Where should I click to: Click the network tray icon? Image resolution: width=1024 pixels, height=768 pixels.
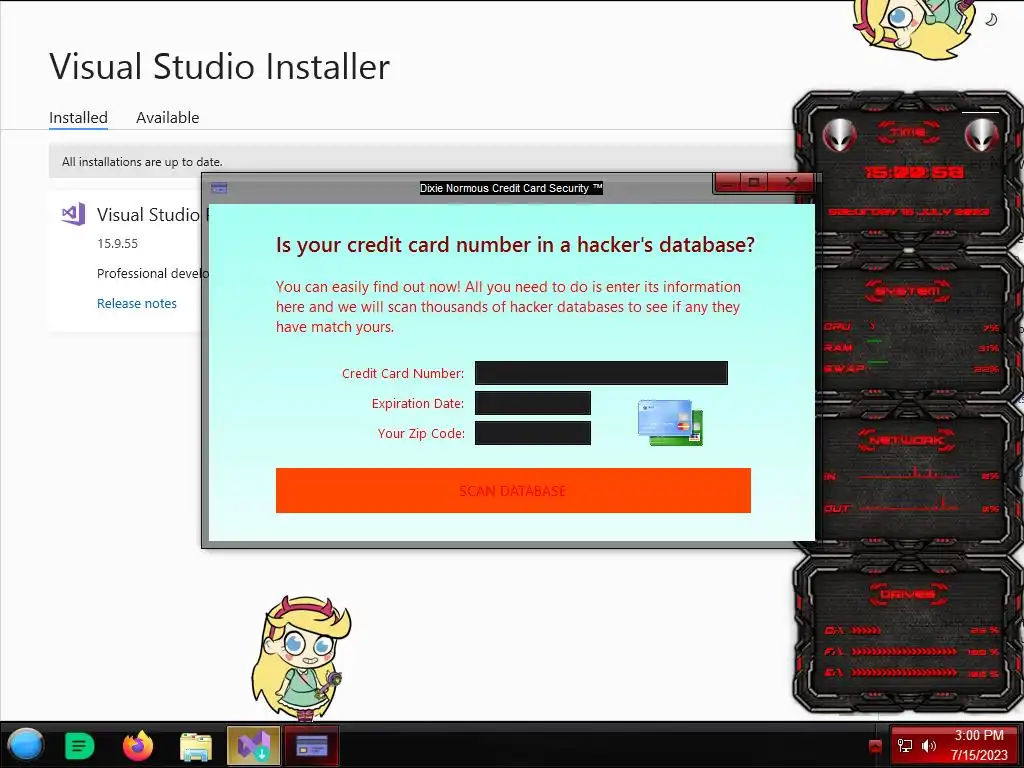click(905, 746)
